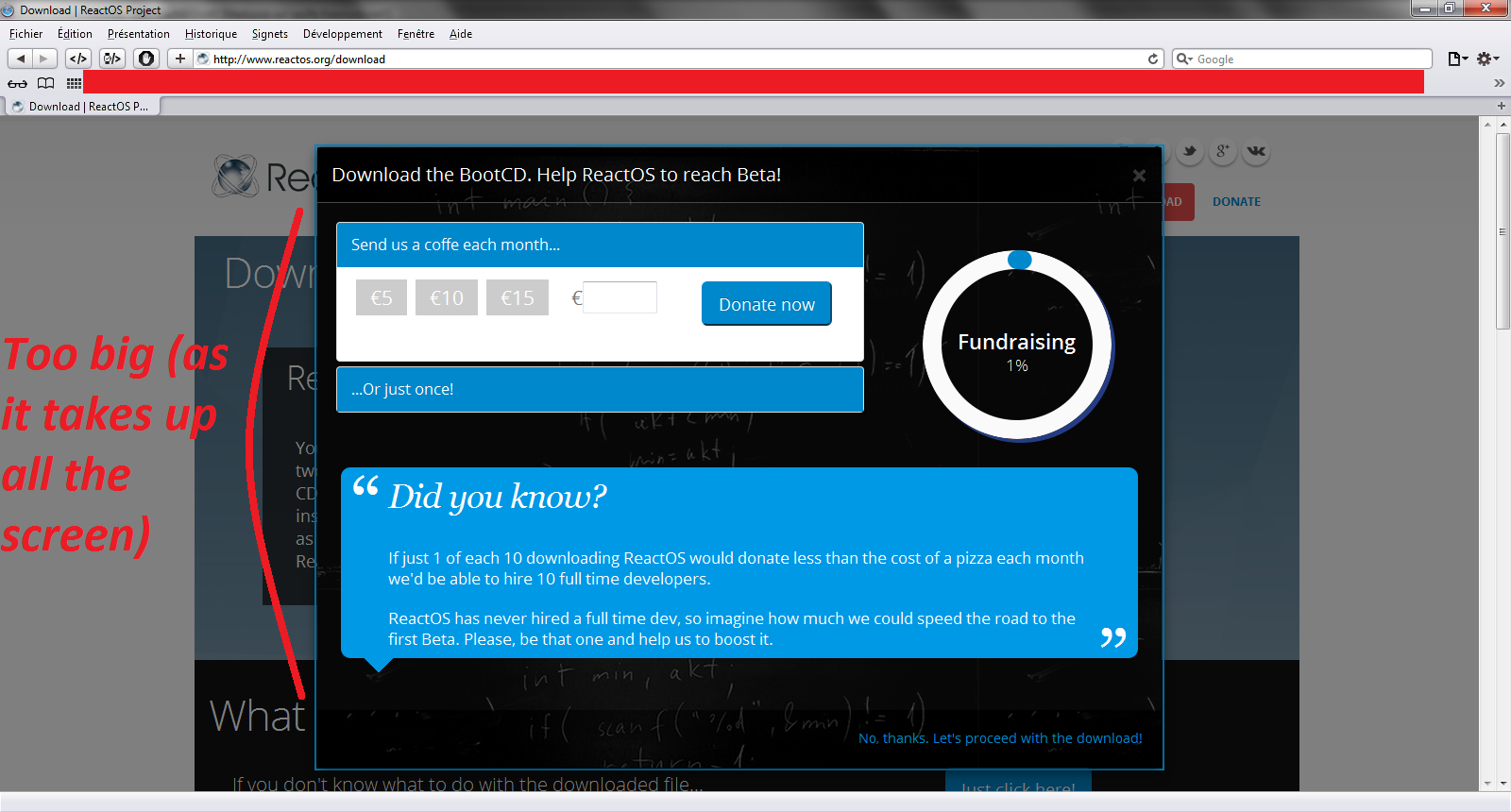This screenshot has width=1511, height=812.
Task: Click the </> source code toolbar icon
Action: tap(78, 59)
